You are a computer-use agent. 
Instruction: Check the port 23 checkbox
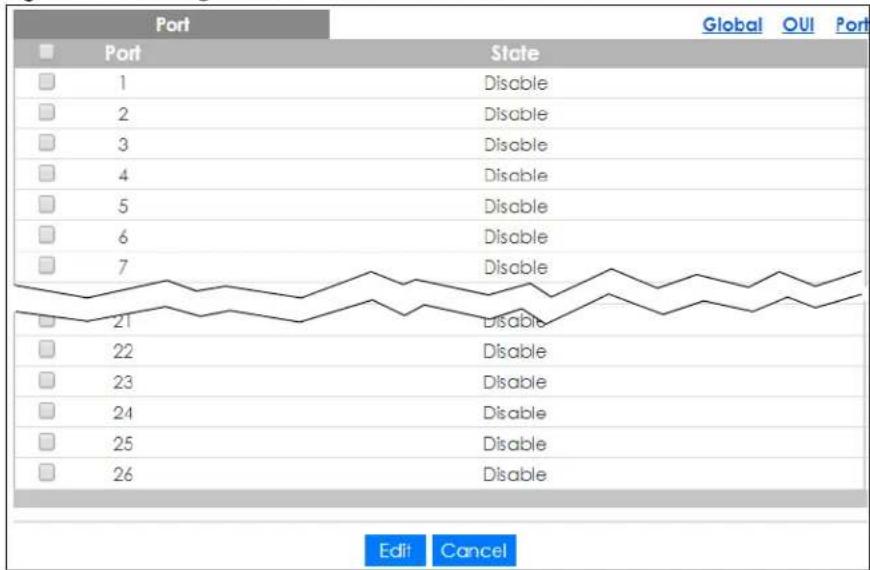click(x=47, y=381)
